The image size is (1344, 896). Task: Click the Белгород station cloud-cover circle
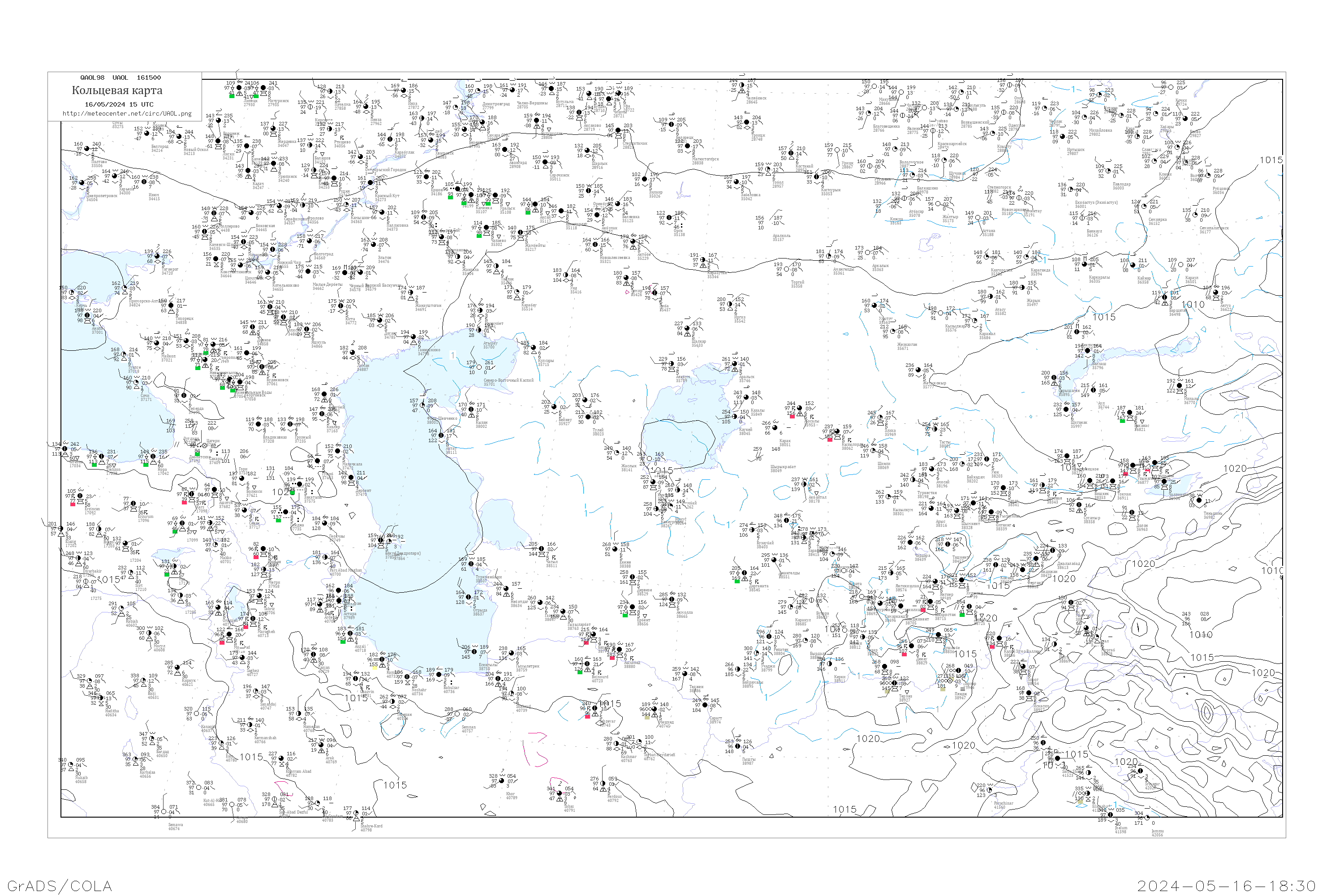pyautogui.click(x=147, y=134)
